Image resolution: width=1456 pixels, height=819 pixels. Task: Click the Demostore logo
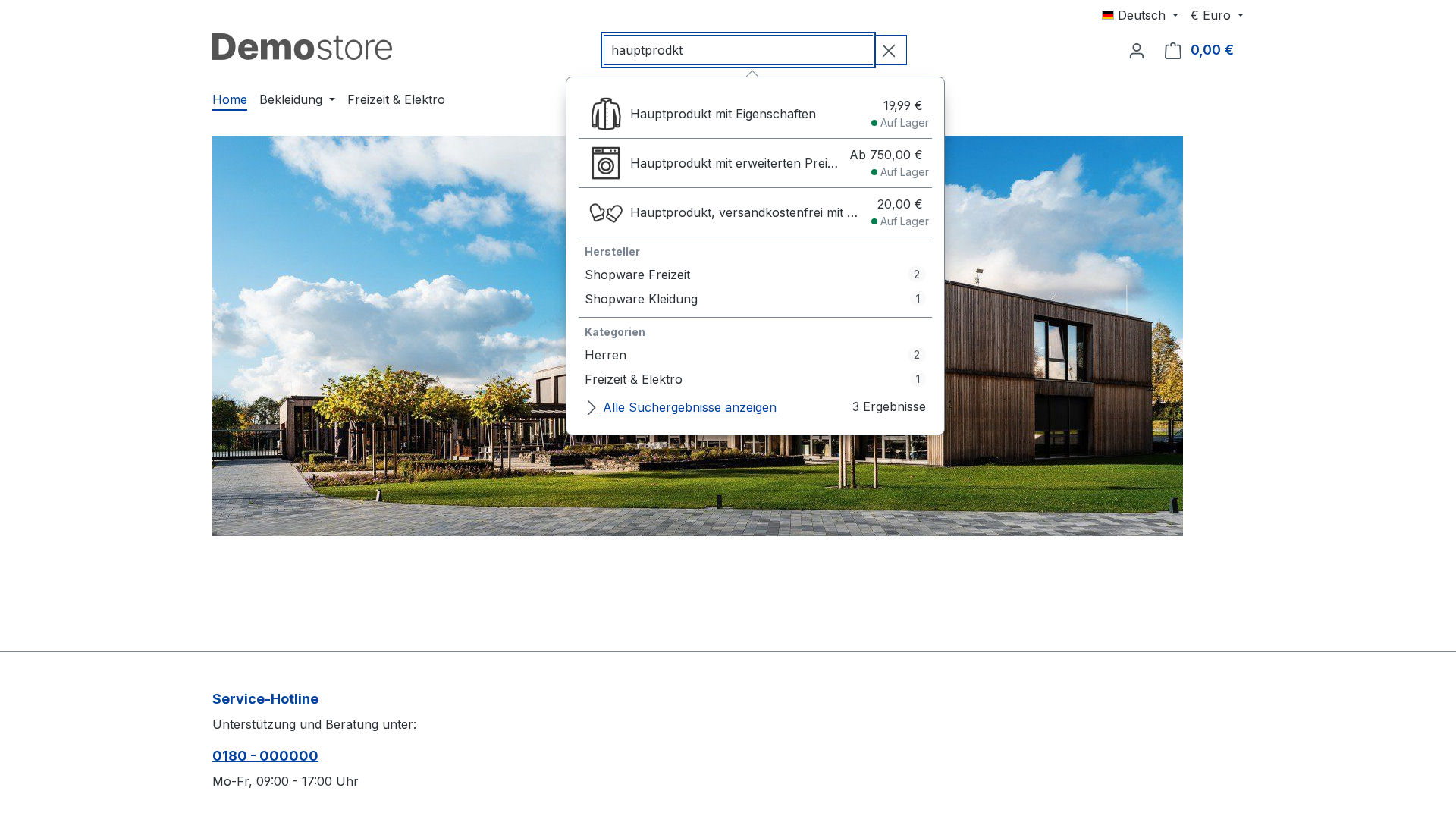[x=302, y=47]
